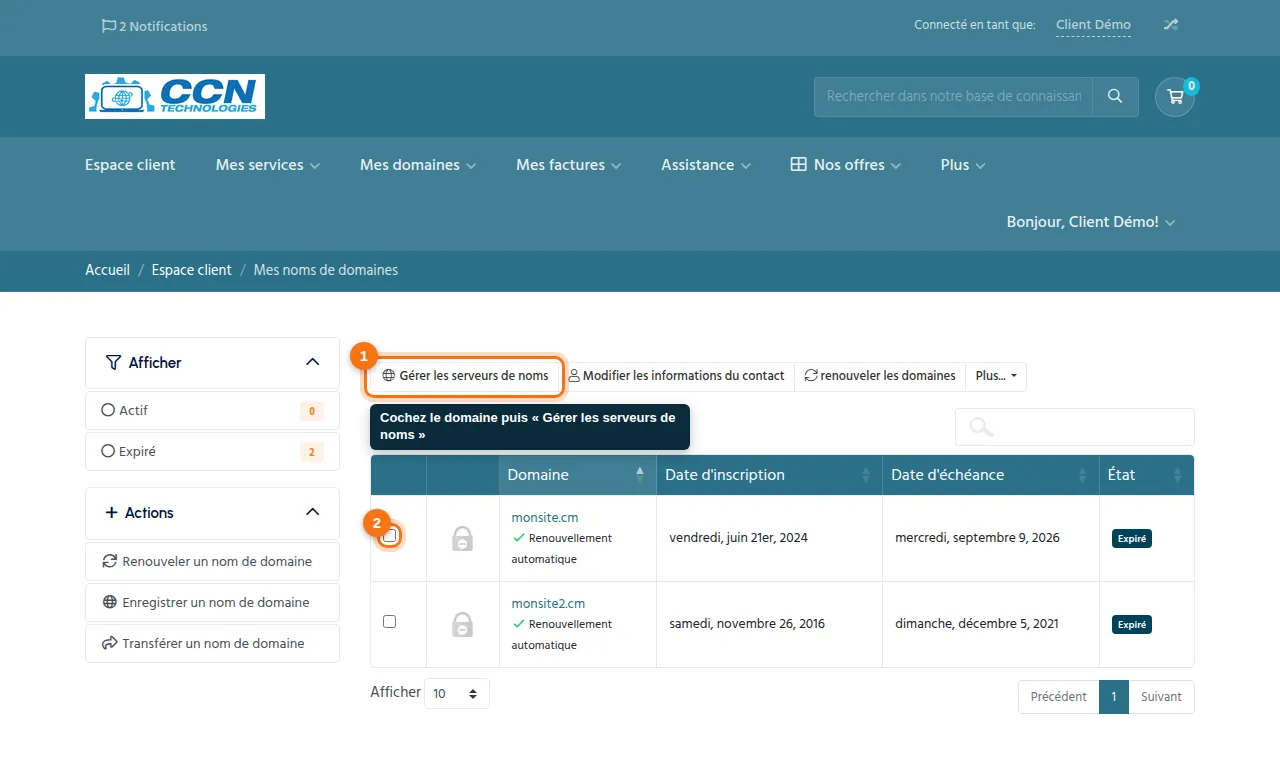1280x760 pixels.
Task: Open the 2 Notifications flag
Action: (154, 26)
